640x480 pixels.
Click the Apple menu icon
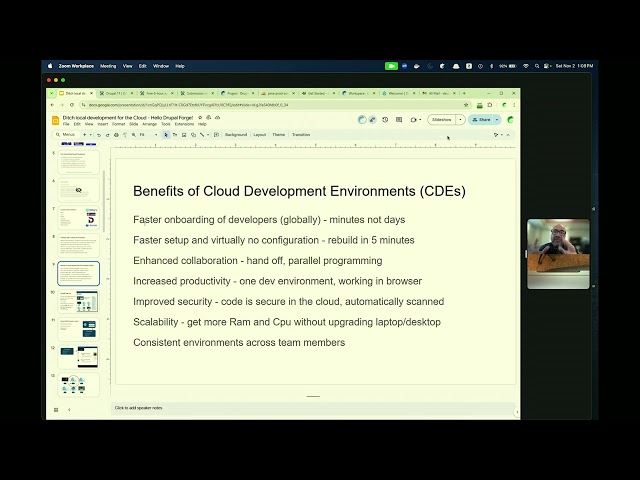(50, 66)
